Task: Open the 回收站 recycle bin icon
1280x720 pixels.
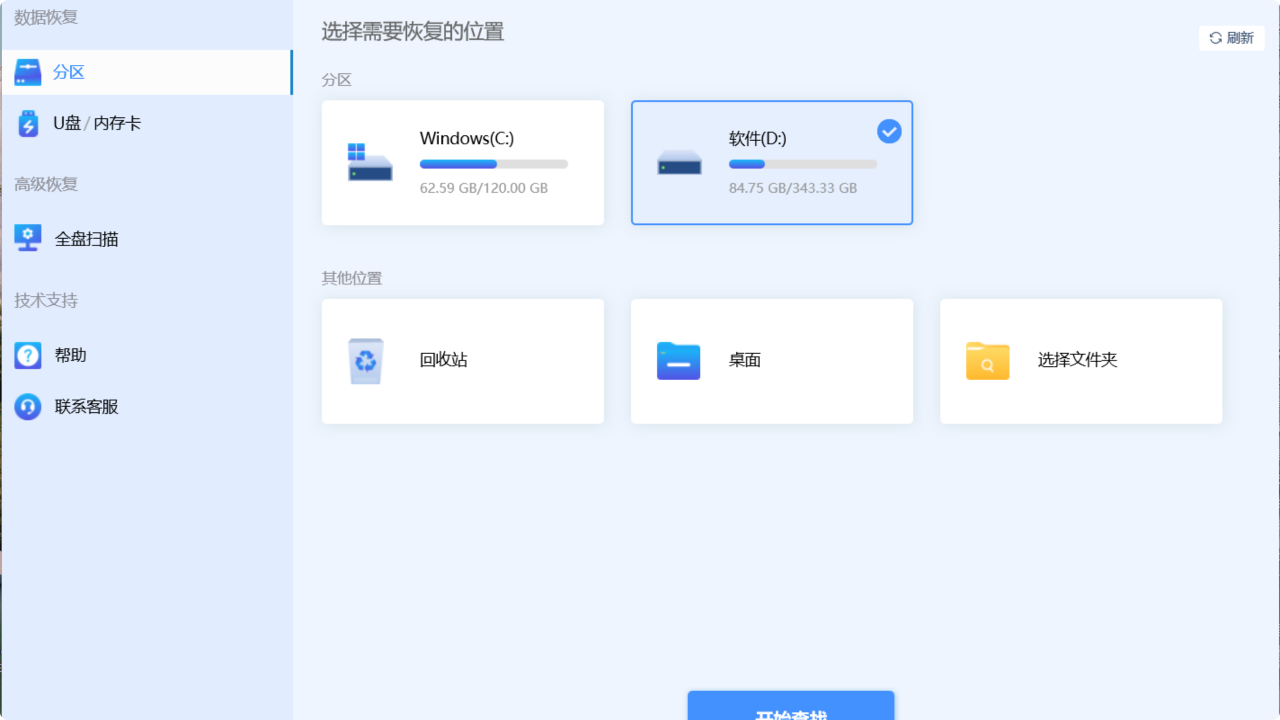Action: tap(366, 361)
